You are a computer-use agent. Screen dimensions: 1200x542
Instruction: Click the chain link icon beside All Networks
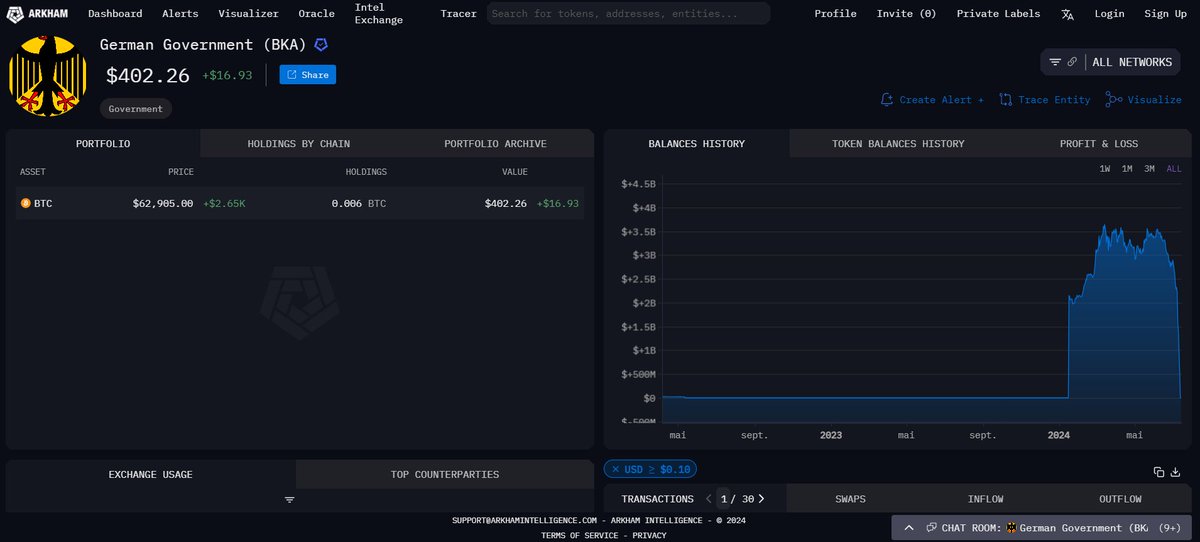click(x=1072, y=62)
